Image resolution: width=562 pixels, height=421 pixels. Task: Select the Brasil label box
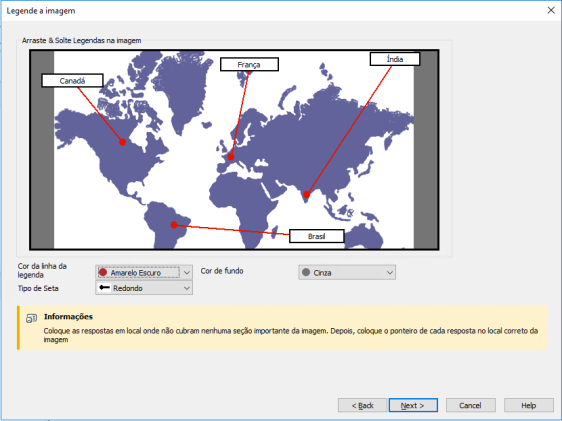coord(316,236)
